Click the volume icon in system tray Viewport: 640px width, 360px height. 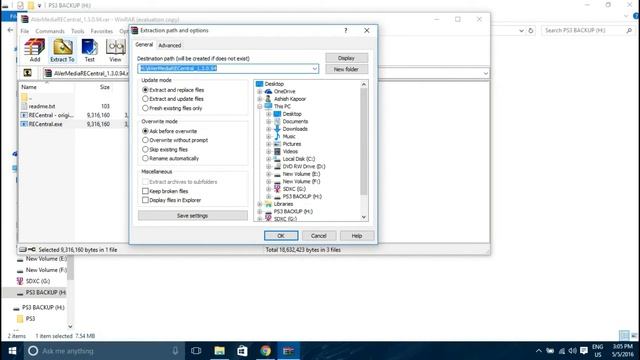coord(572,351)
